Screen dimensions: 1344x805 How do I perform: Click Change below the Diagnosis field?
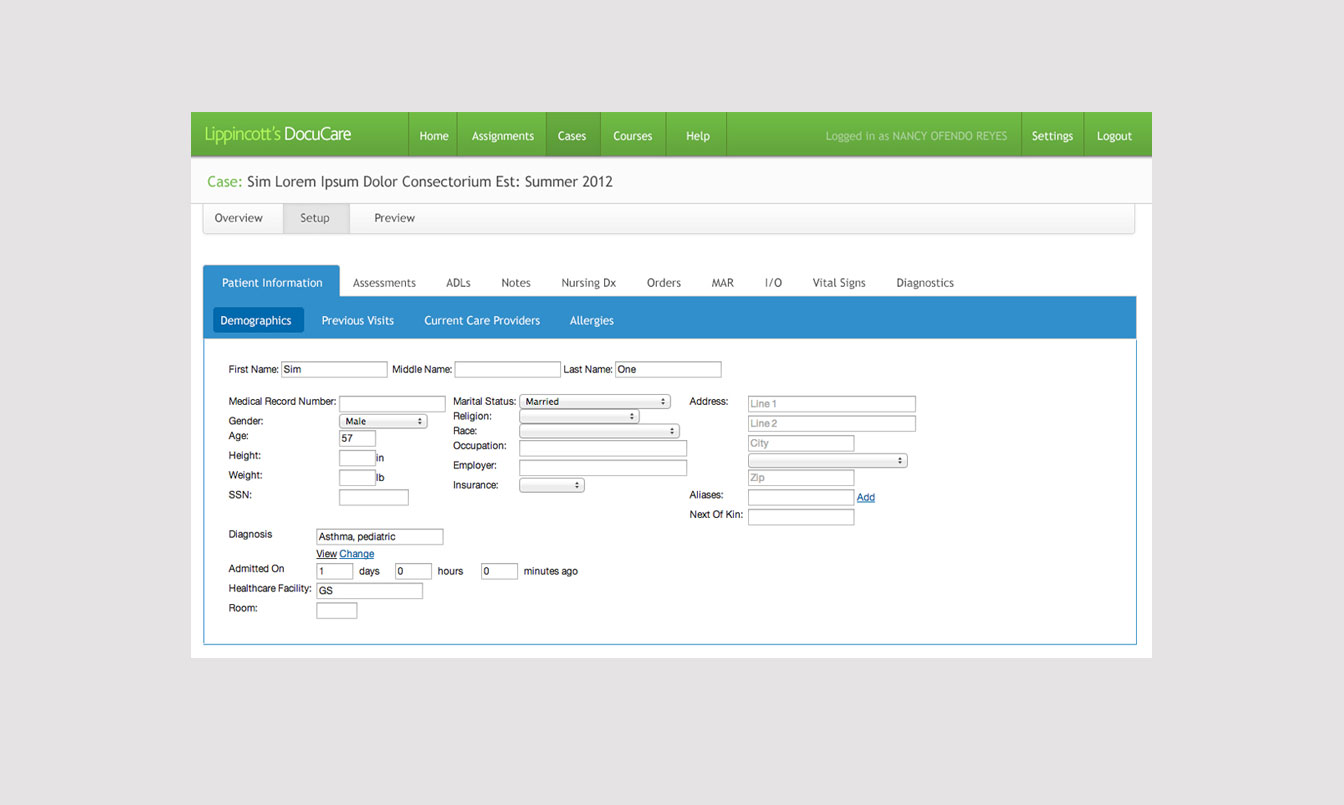(356, 553)
